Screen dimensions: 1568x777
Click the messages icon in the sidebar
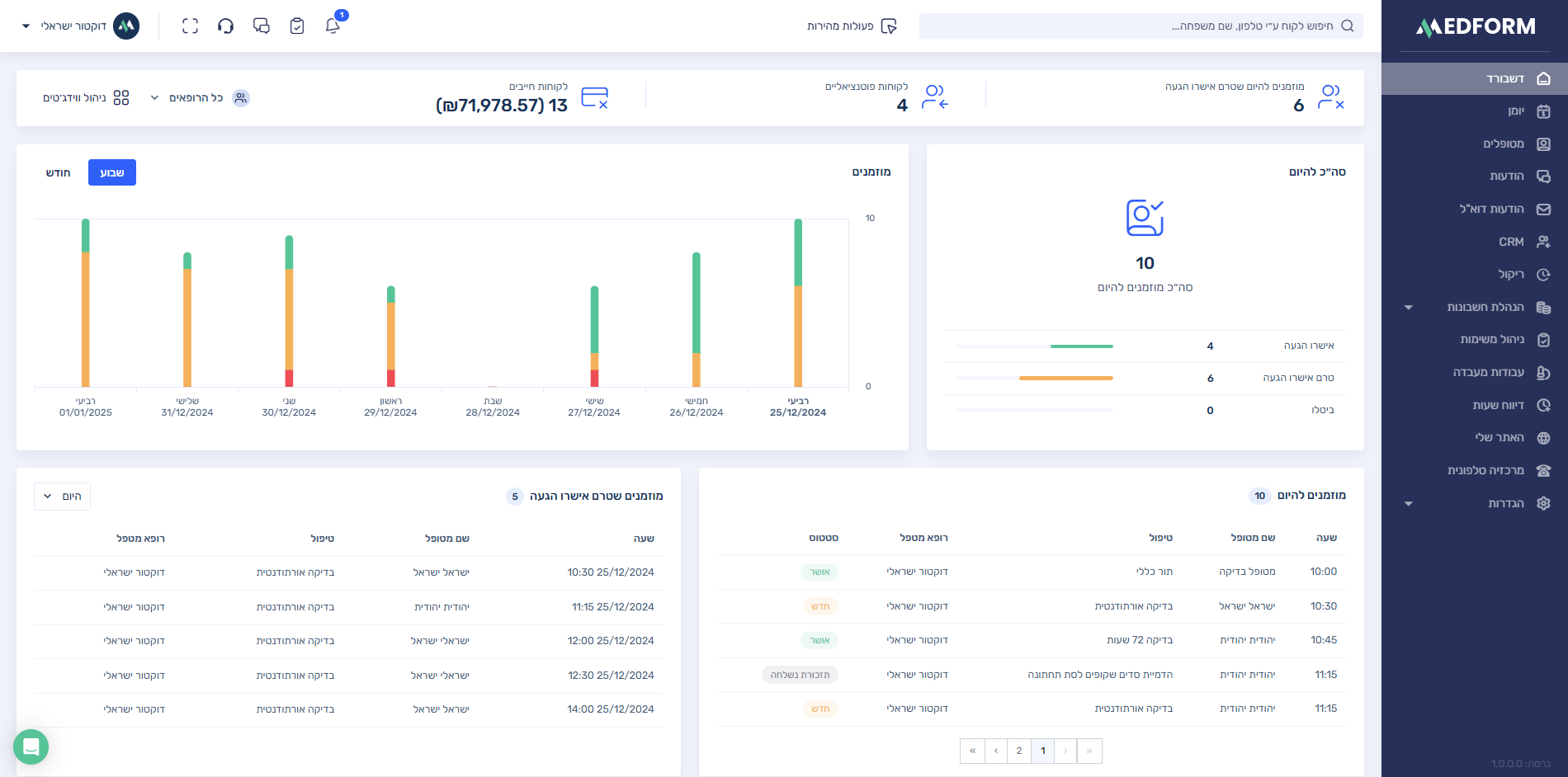click(x=1544, y=176)
